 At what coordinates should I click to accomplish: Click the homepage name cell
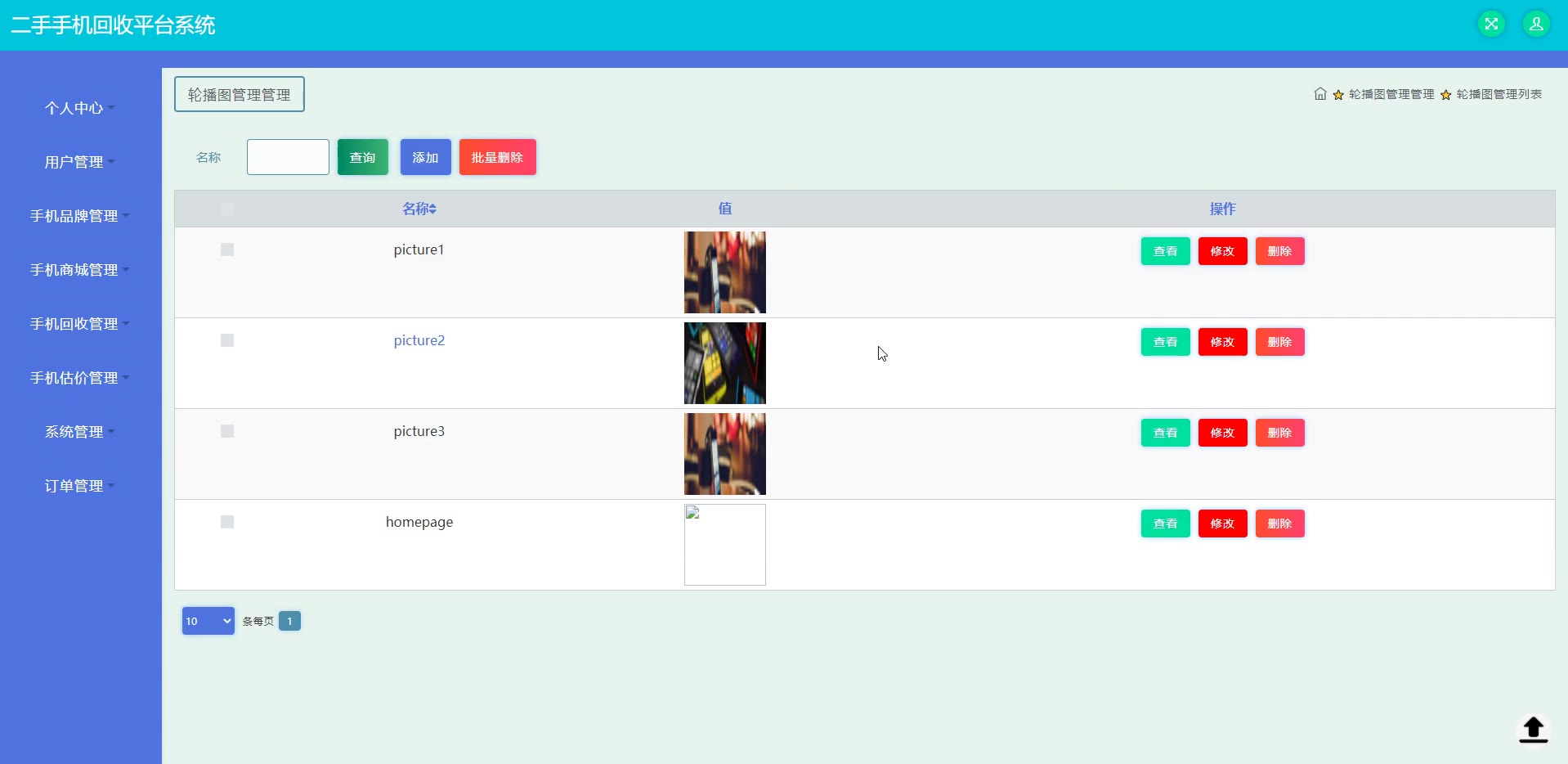click(419, 522)
